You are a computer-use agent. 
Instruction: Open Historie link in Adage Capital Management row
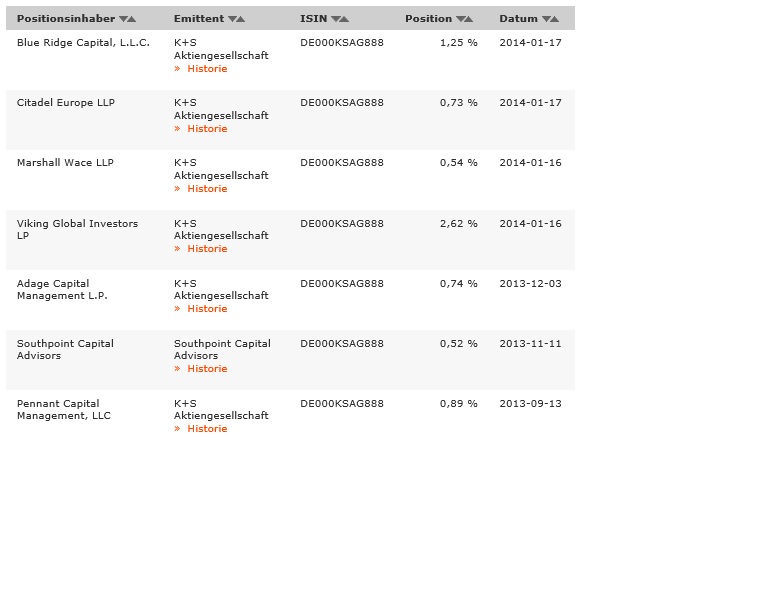tap(207, 308)
